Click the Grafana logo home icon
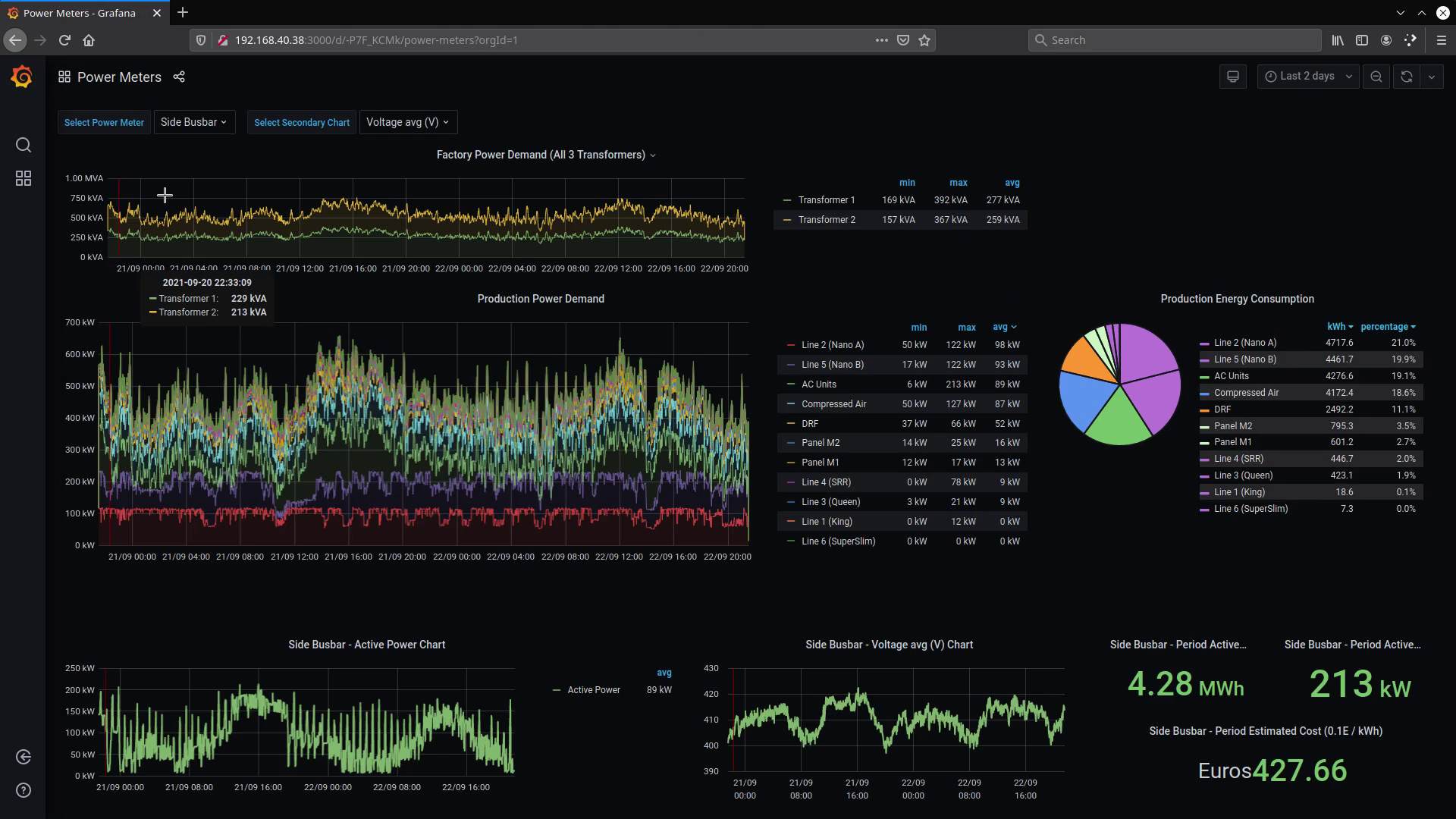The height and width of the screenshot is (819, 1456). pyautogui.click(x=22, y=77)
